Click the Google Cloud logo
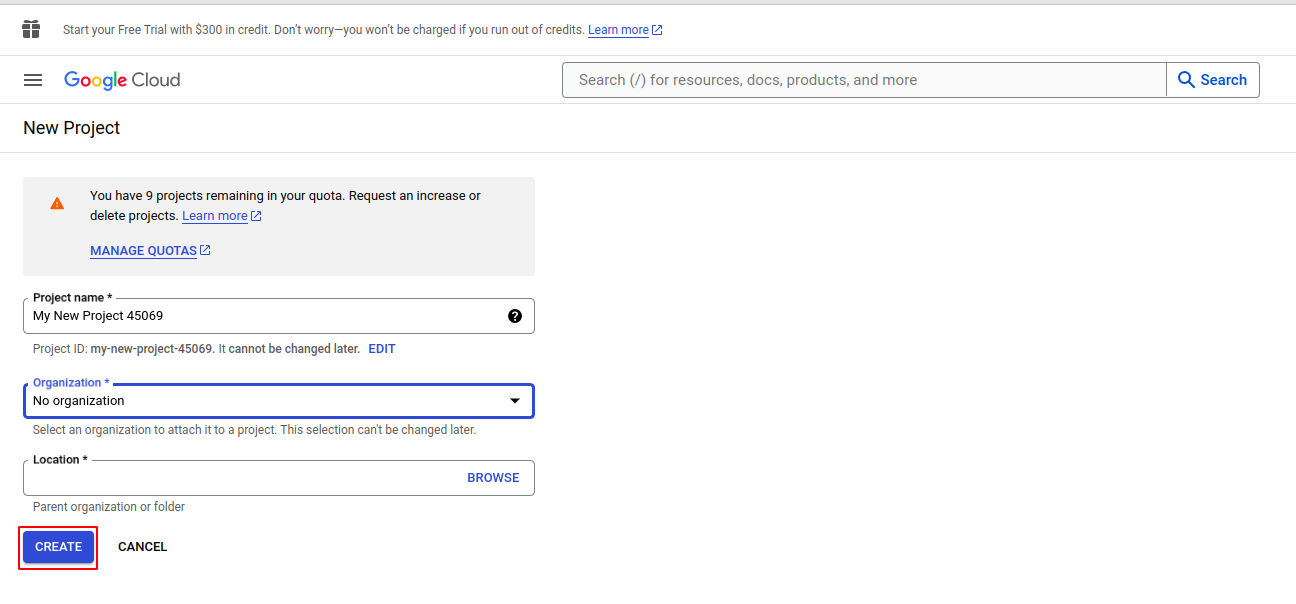The height and width of the screenshot is (604, 1296). point(122,80)
